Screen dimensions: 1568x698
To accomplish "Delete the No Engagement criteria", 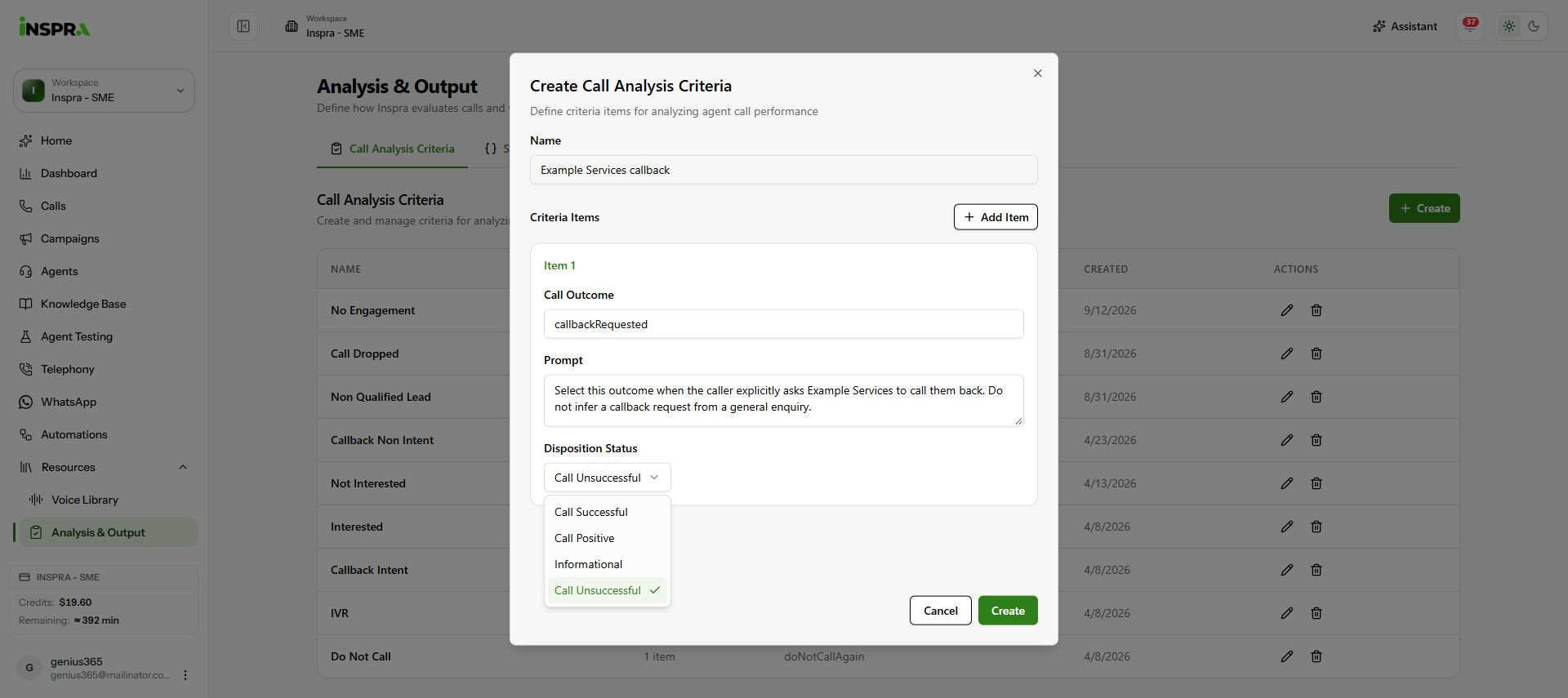I will pyautogui.click(x=1316, y=310).
